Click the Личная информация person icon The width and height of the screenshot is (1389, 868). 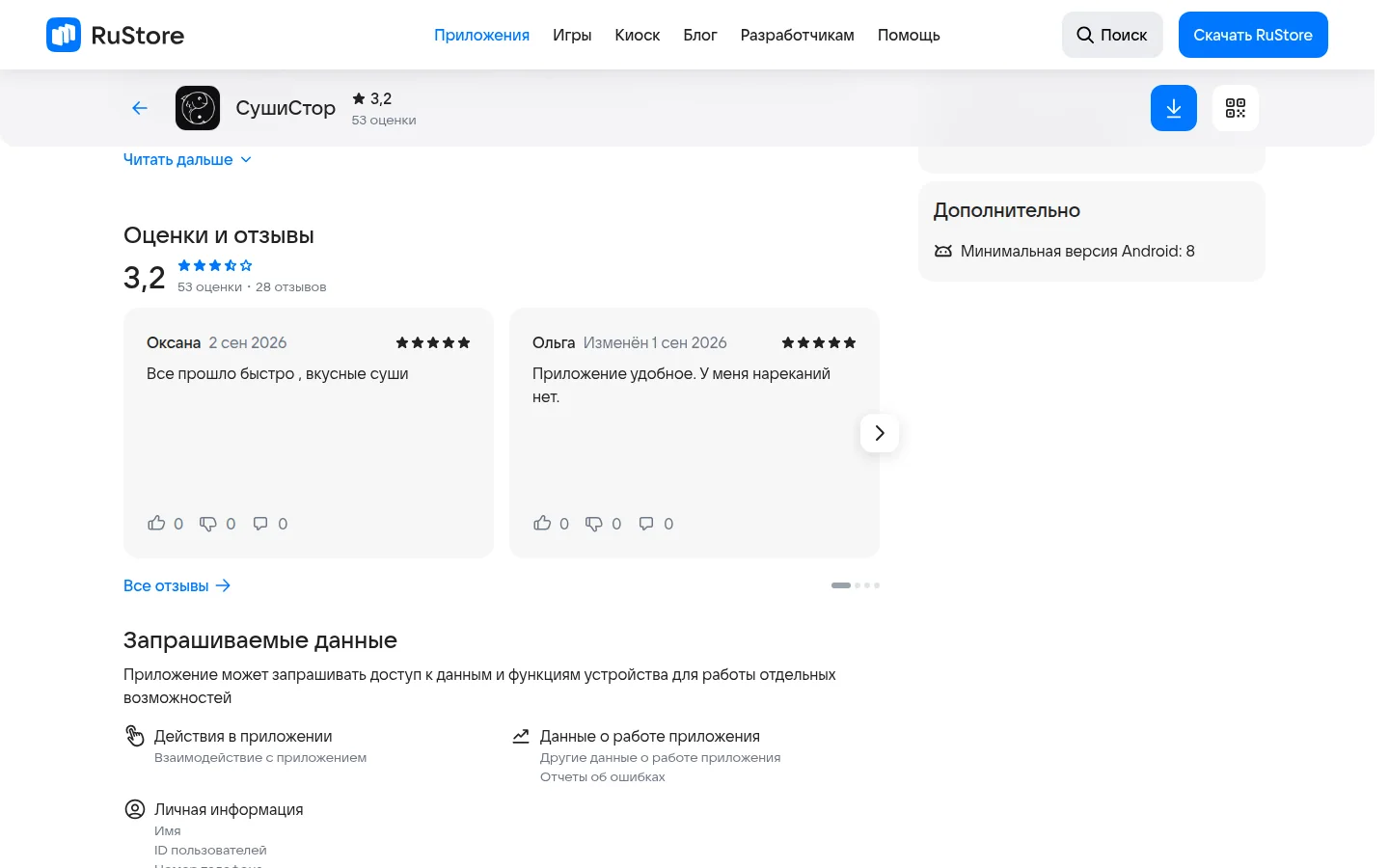click(x=135, y=809)
